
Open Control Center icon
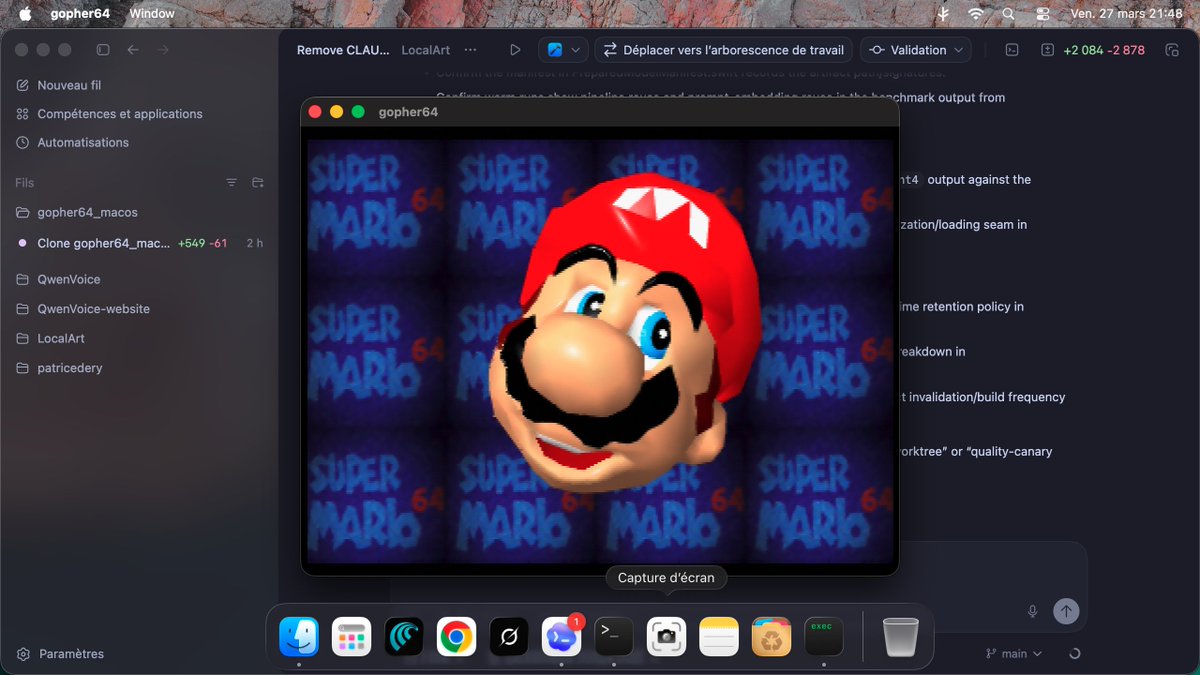tap(1043, 13)
